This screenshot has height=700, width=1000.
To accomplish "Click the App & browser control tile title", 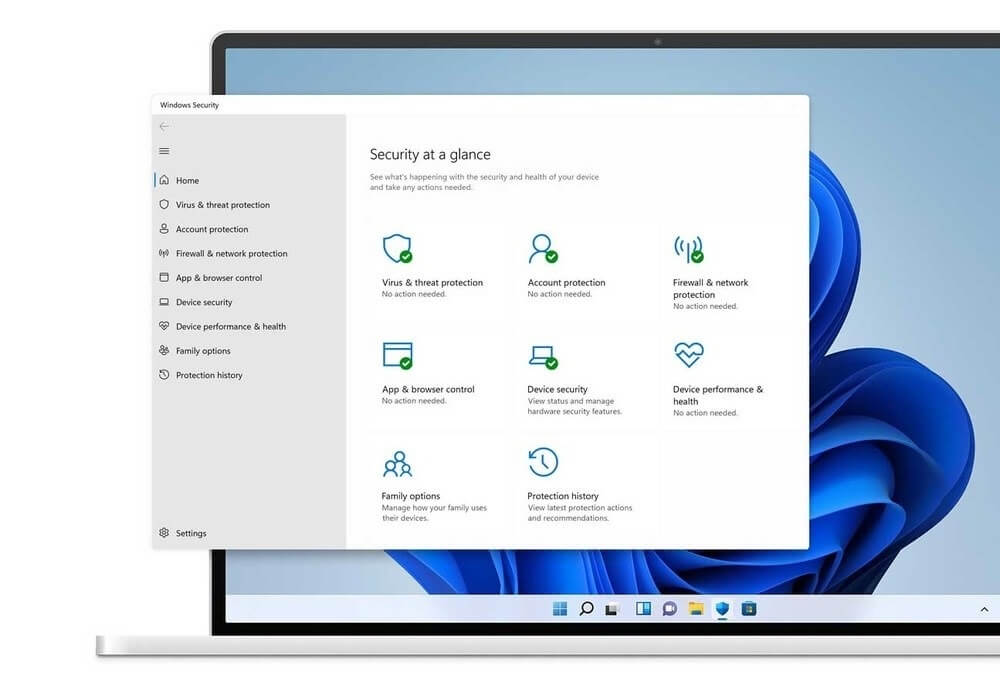I will pos(428,389).
